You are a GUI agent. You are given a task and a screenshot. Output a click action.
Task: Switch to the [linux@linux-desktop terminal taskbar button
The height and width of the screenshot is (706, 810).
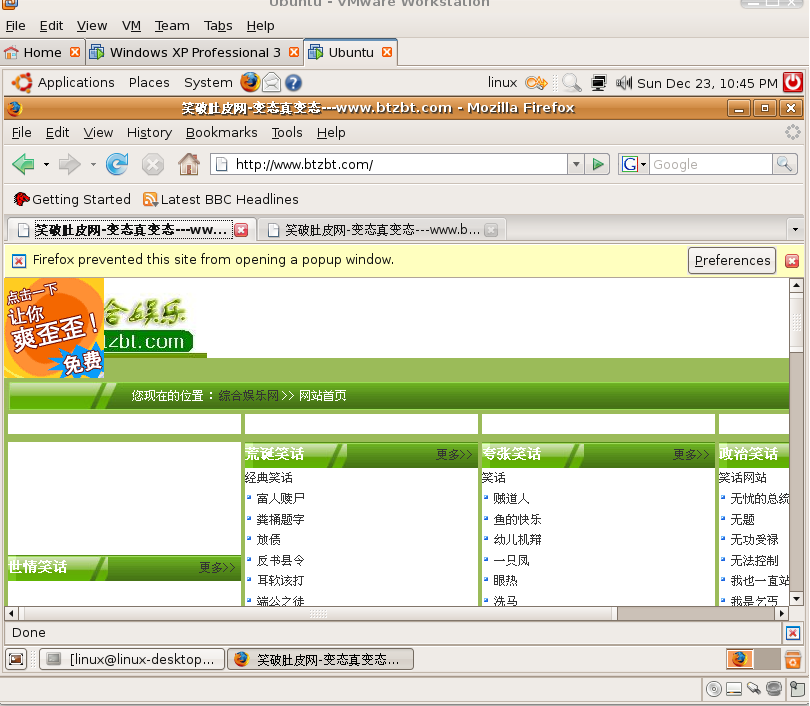click(x=132, y=660)
